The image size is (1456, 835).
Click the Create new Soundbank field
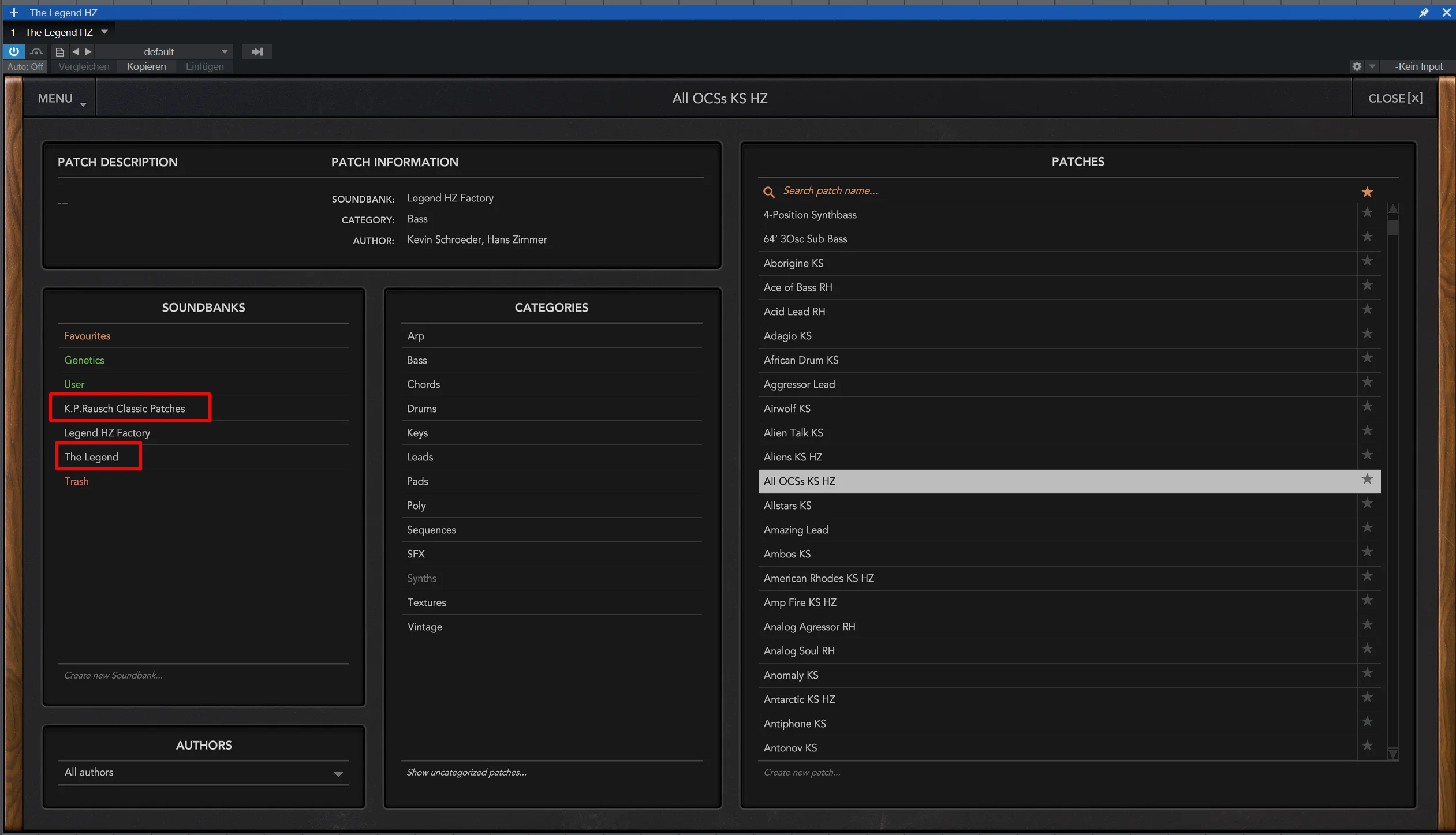click(203, 675)
